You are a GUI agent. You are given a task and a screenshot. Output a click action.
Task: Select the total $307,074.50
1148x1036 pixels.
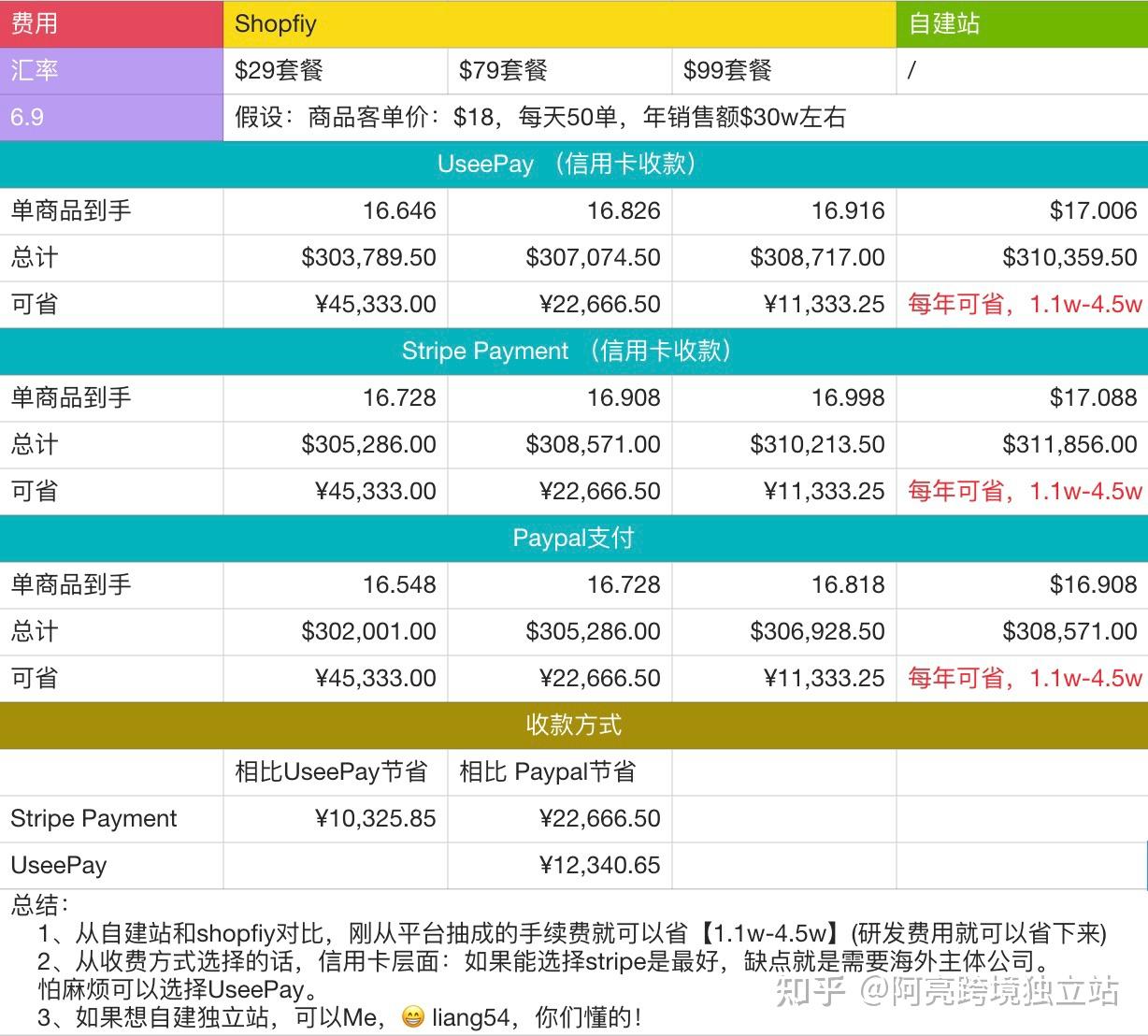click(593, 257)
